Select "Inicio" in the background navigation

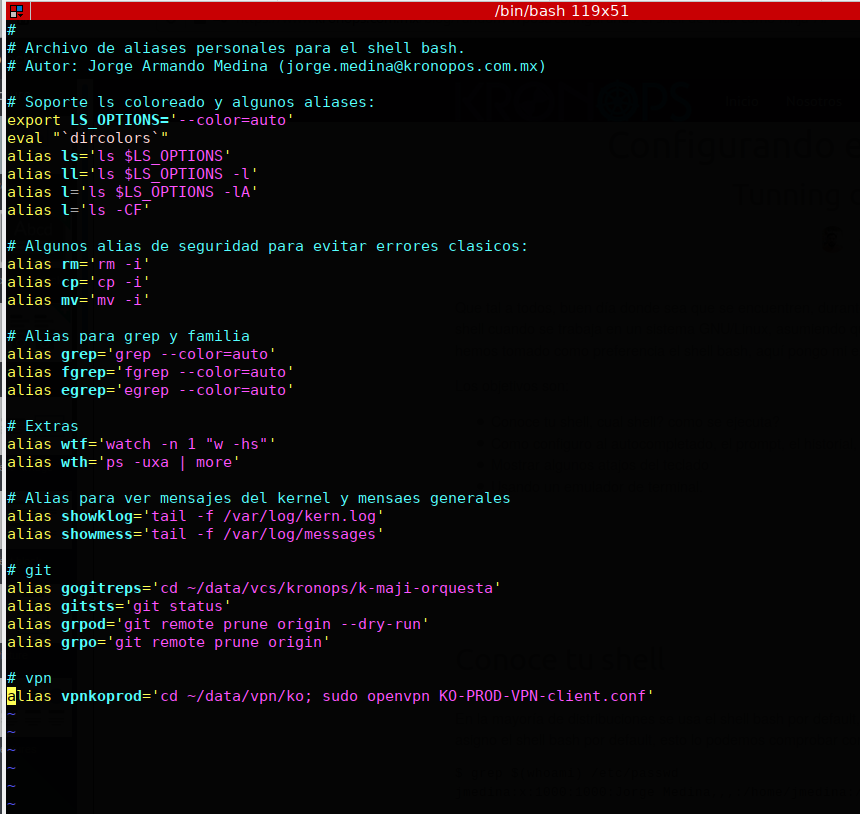coord(742,101)
